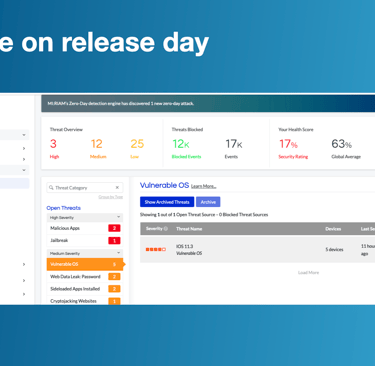Collapse the High Severity section
The width and height of the screenshot is (375, 366).
tap(118, 217)
